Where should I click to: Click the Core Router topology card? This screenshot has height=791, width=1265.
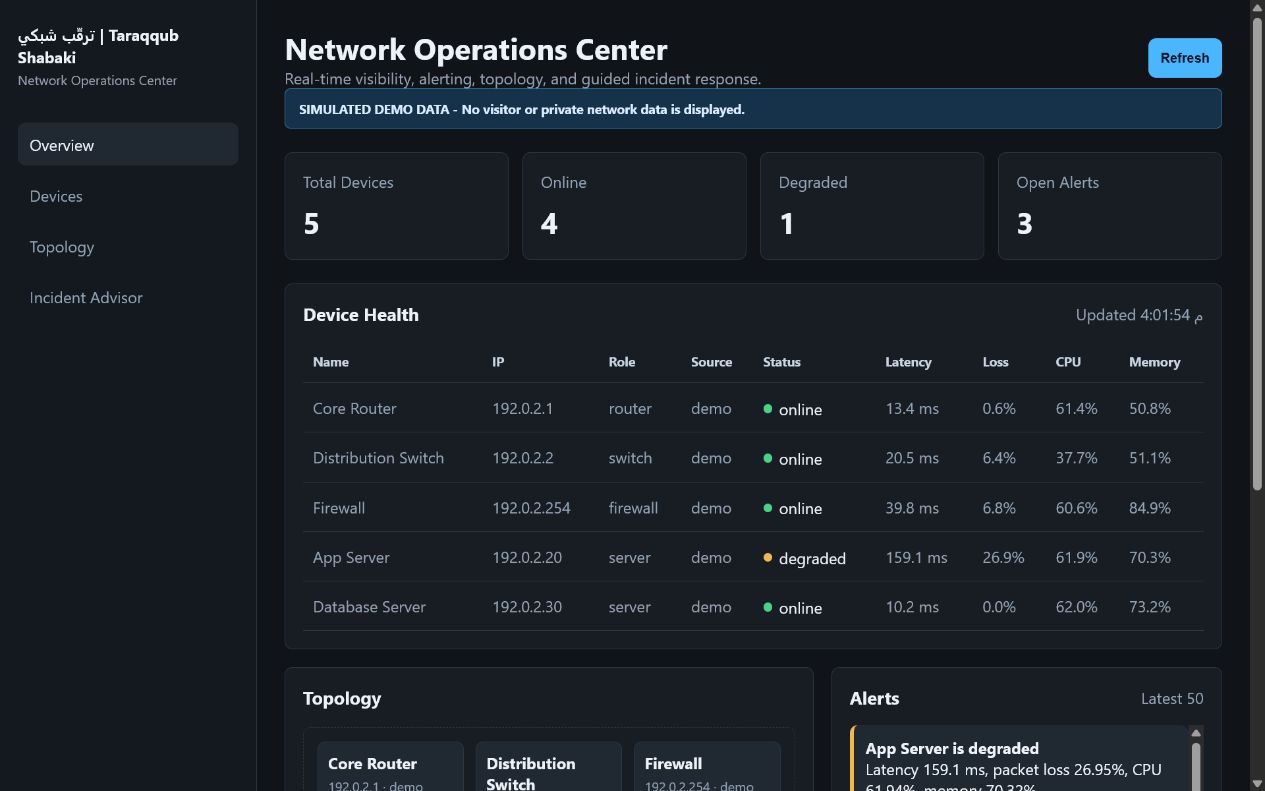pos(390,766)
